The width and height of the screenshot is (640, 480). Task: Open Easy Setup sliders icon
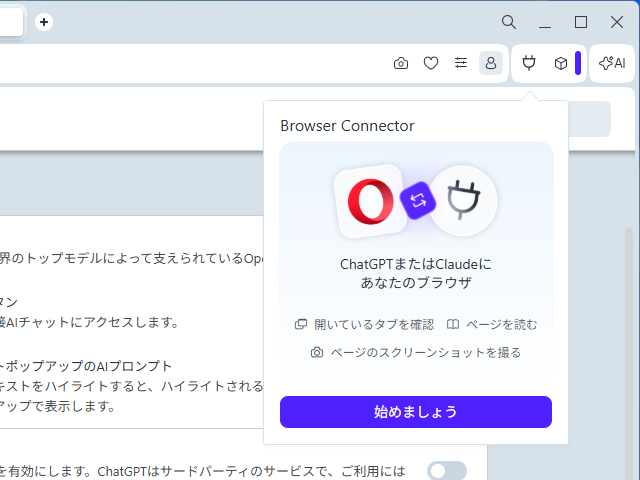[x=461, y=63]
